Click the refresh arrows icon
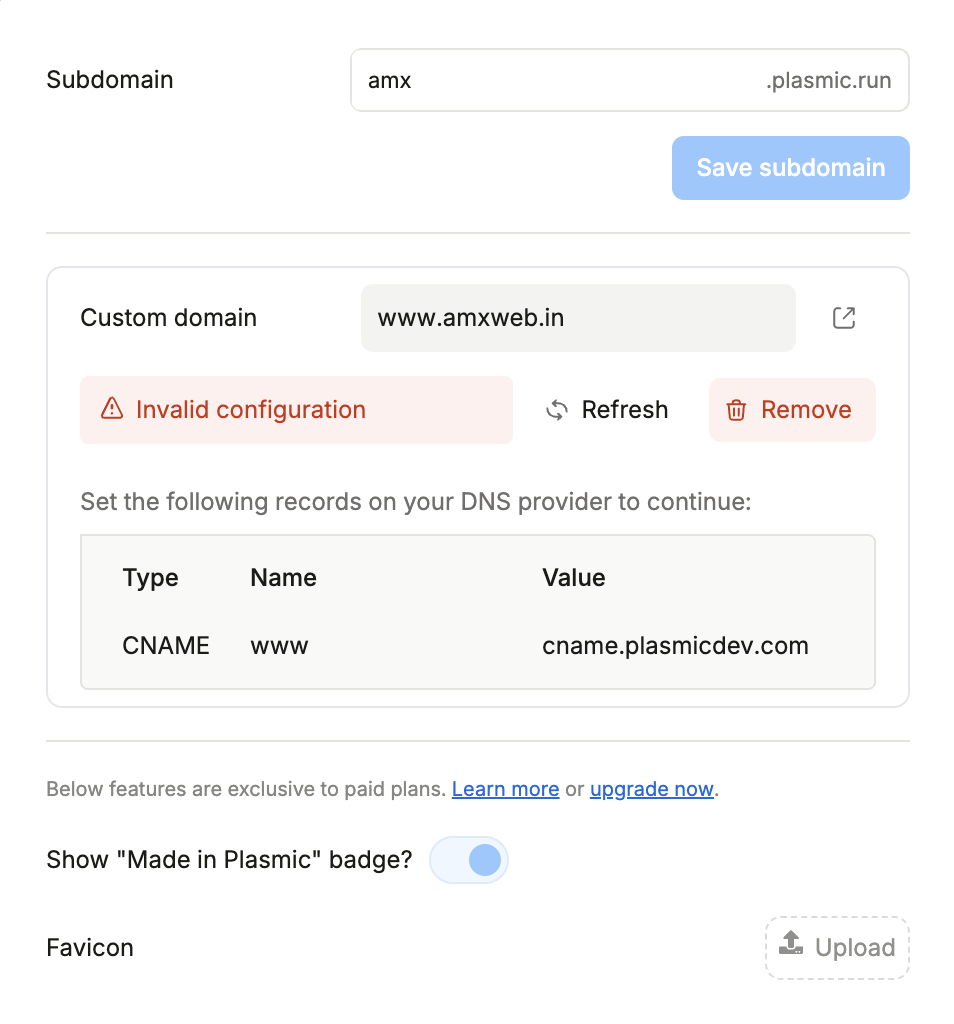The image size is (954, 1024). point(557,410)
